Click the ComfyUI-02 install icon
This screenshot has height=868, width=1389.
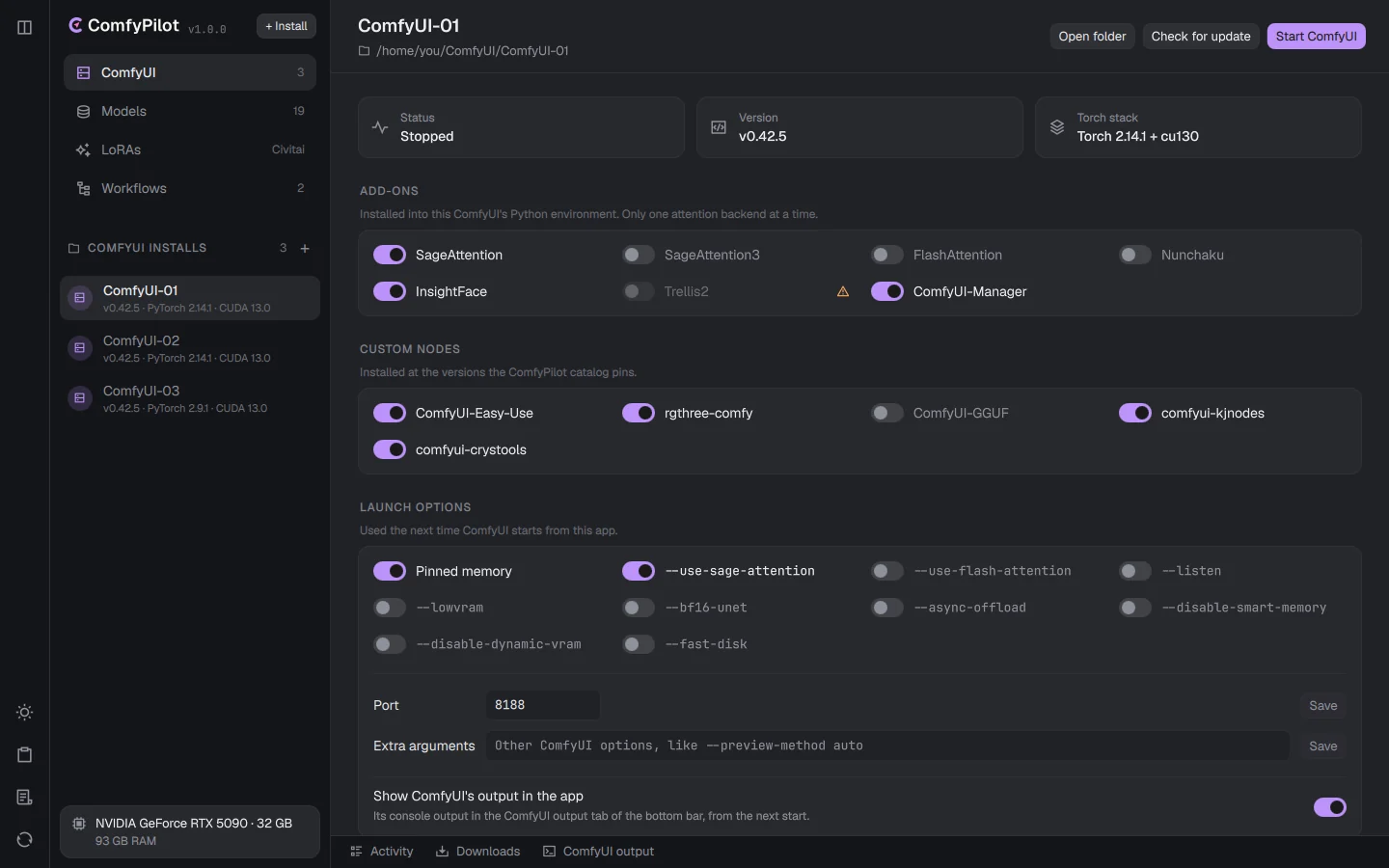(x=80, y=348)
